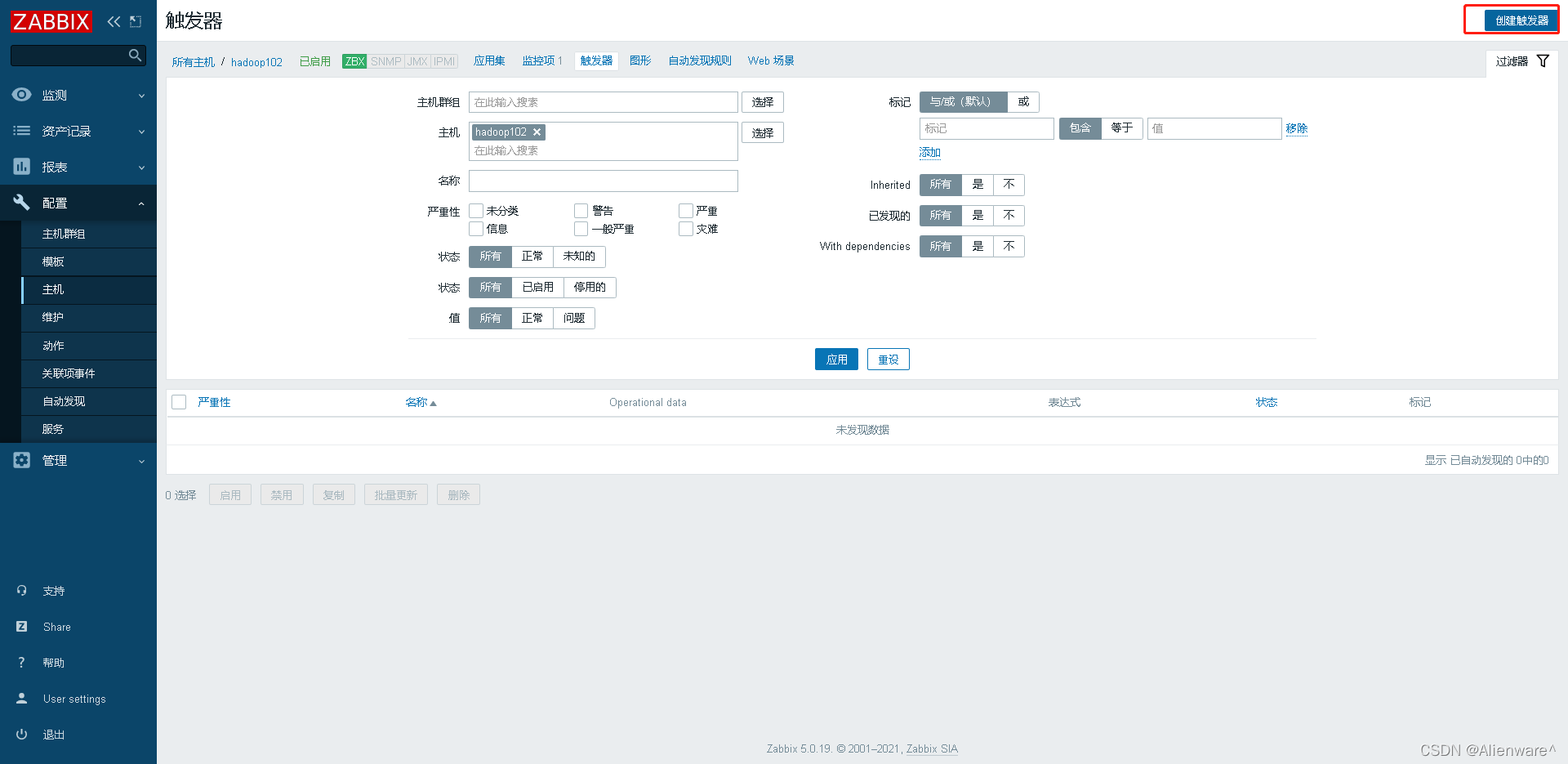Click the SNMP availability badge

coord(385,61)
